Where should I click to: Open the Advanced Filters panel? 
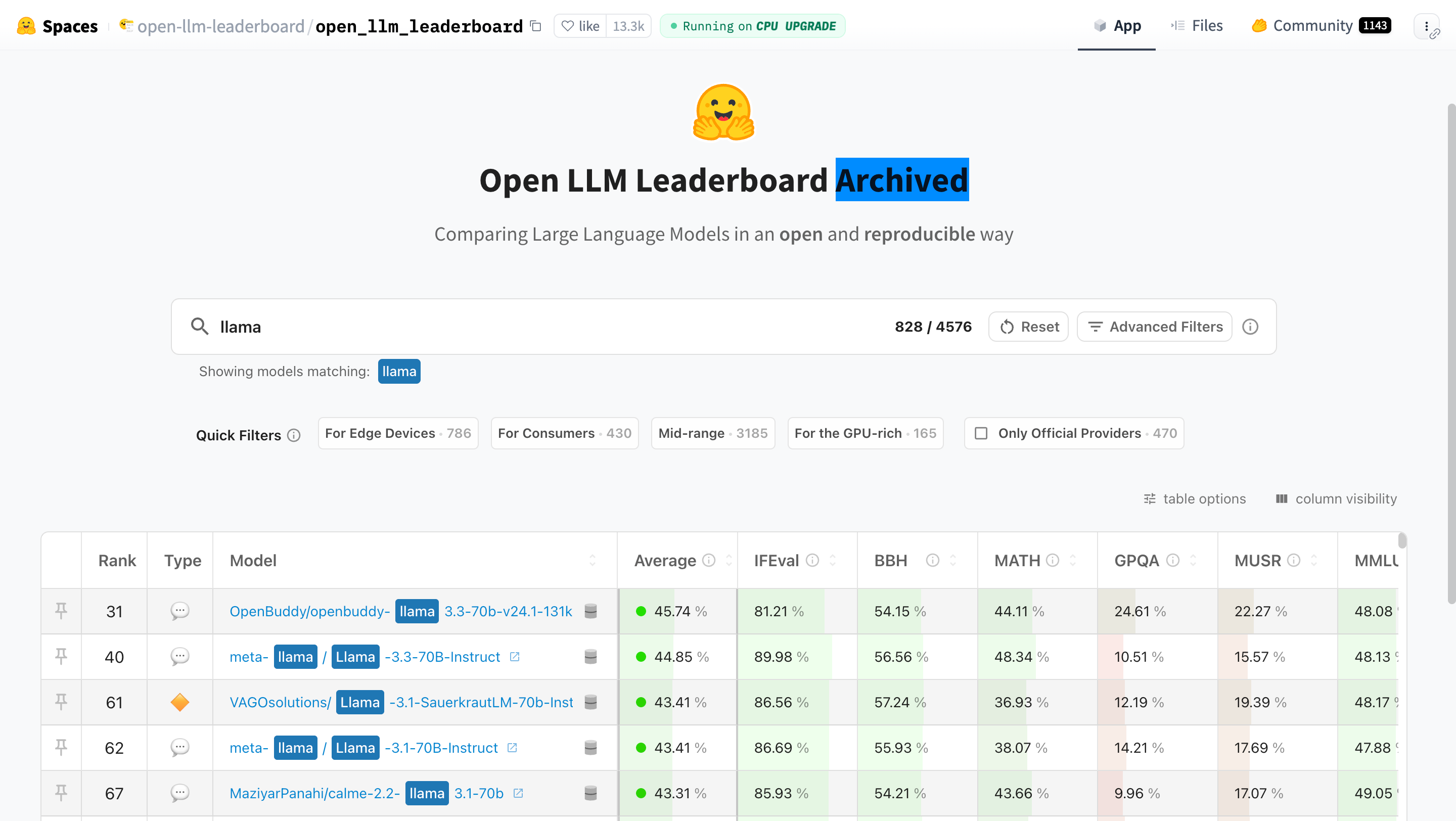click(x=1155, y=327)
